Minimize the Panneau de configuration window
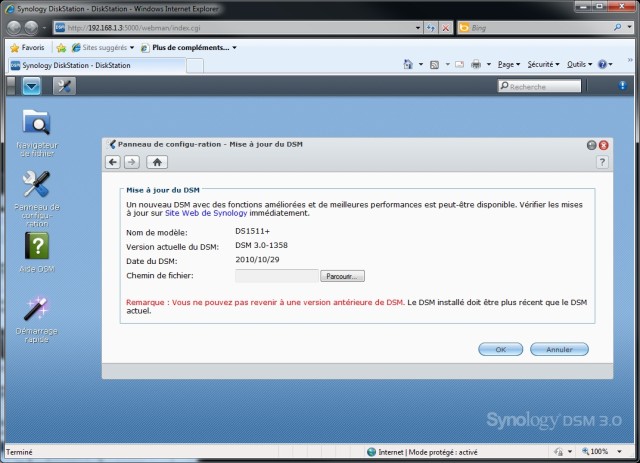 (x=591, y=145)
